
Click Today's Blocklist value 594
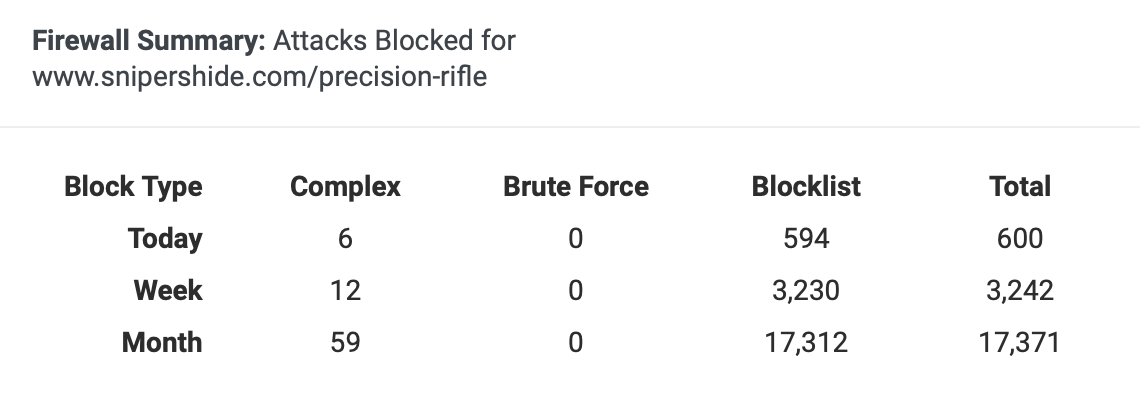(x=806, y=239)
